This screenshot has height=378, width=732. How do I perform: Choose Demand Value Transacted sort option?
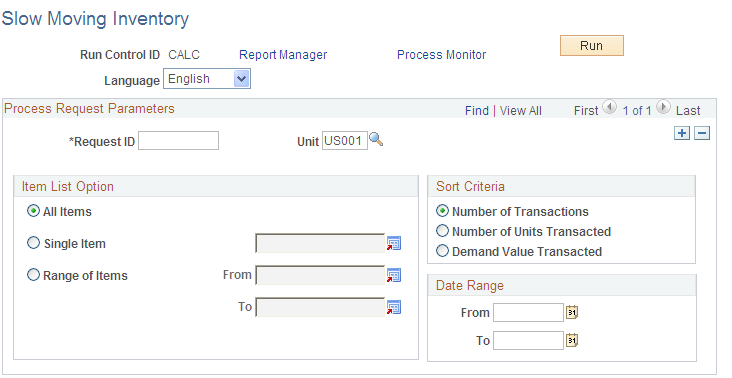coord(442,251)
